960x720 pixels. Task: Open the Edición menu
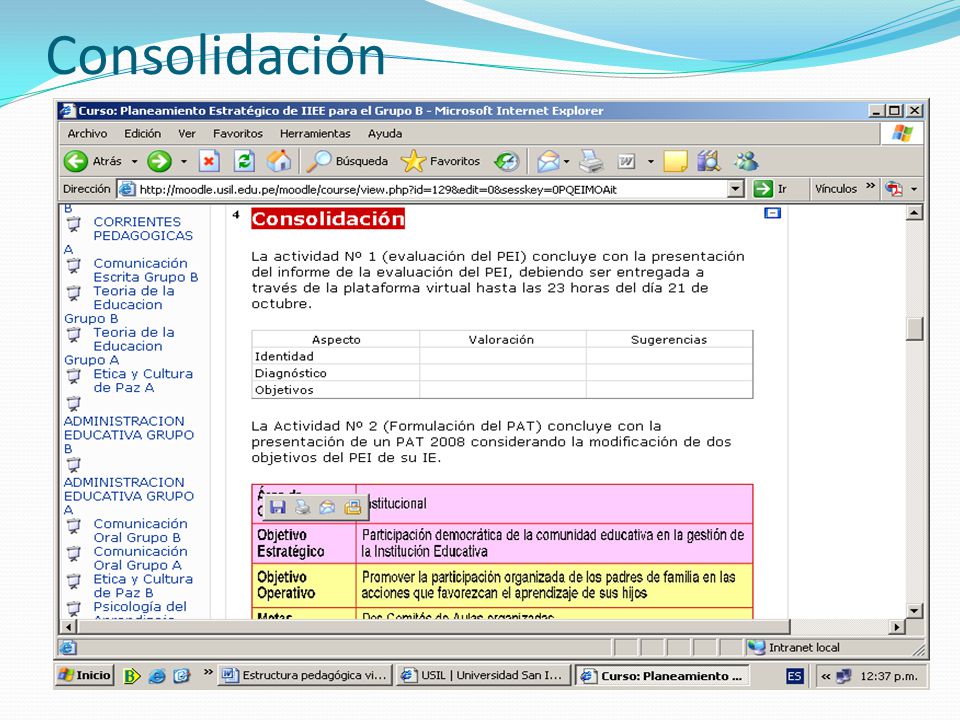point(142,133)
